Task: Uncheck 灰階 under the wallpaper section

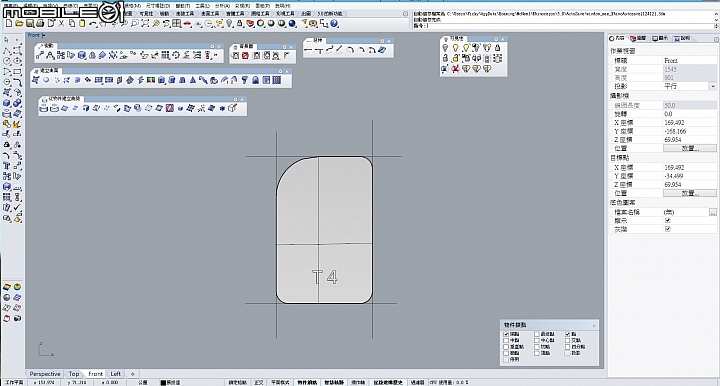Action: click(668, 229)
